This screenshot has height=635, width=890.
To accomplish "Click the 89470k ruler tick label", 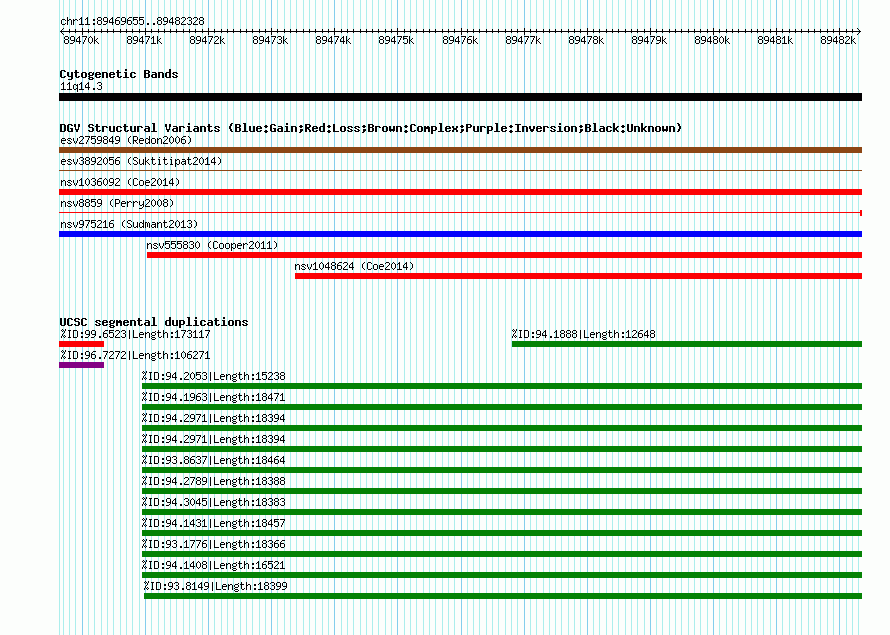I will (81, 40).
